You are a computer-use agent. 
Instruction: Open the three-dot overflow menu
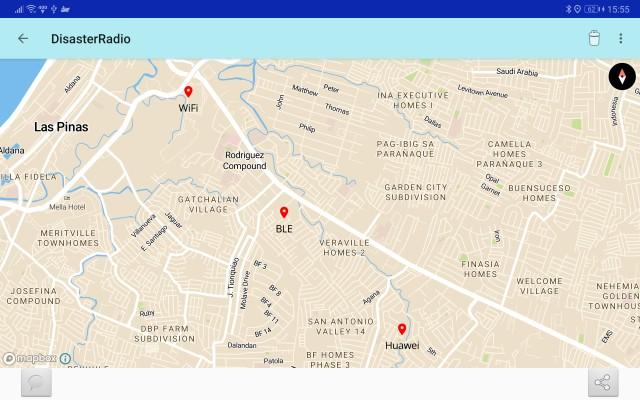(620, 39)
